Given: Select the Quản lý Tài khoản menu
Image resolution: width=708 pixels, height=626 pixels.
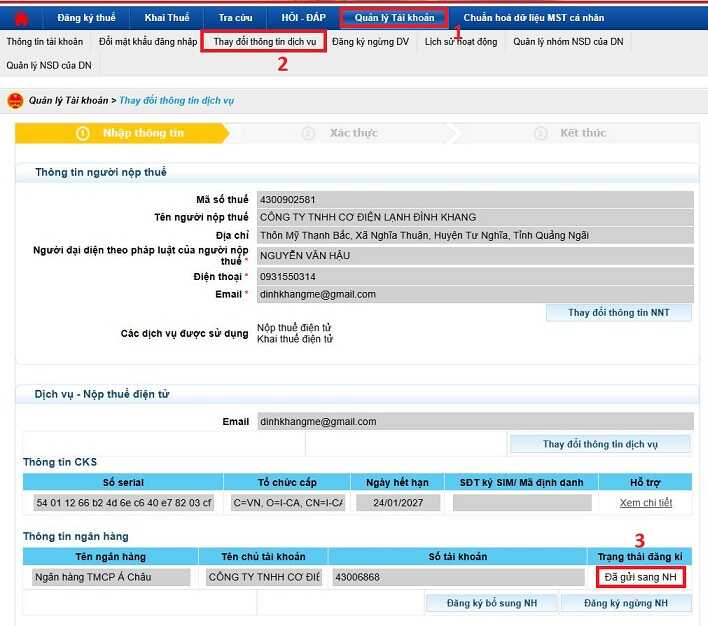Looking at the screenshot, I should point(394,18).
